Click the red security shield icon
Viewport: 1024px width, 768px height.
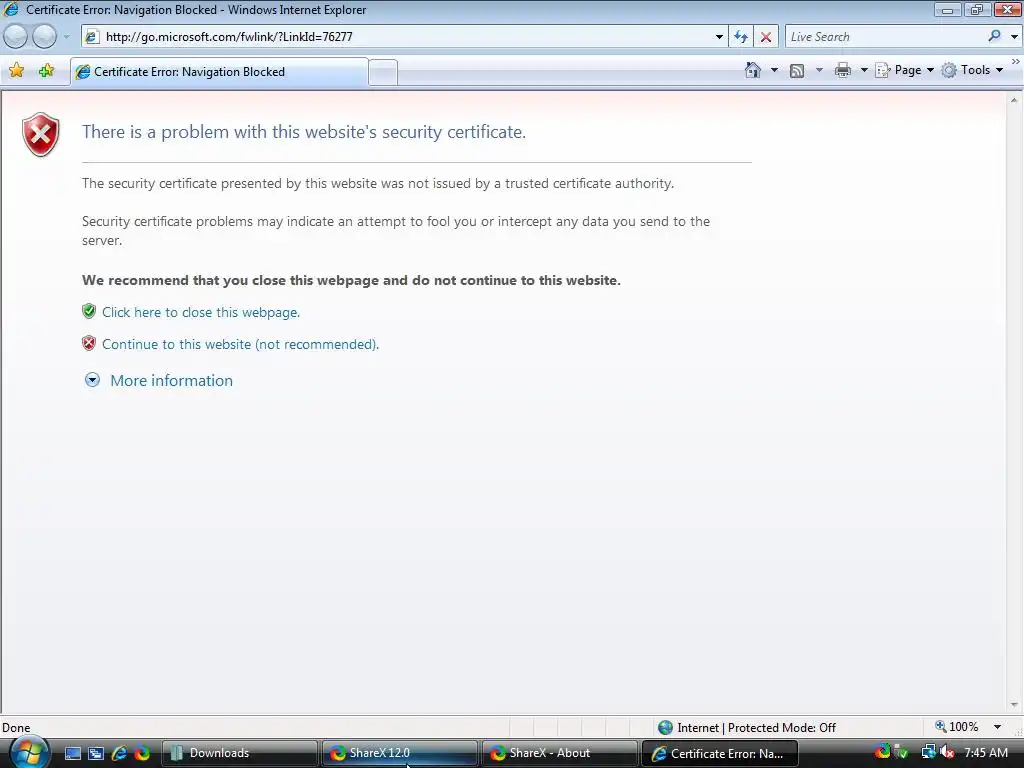point(40,135)
